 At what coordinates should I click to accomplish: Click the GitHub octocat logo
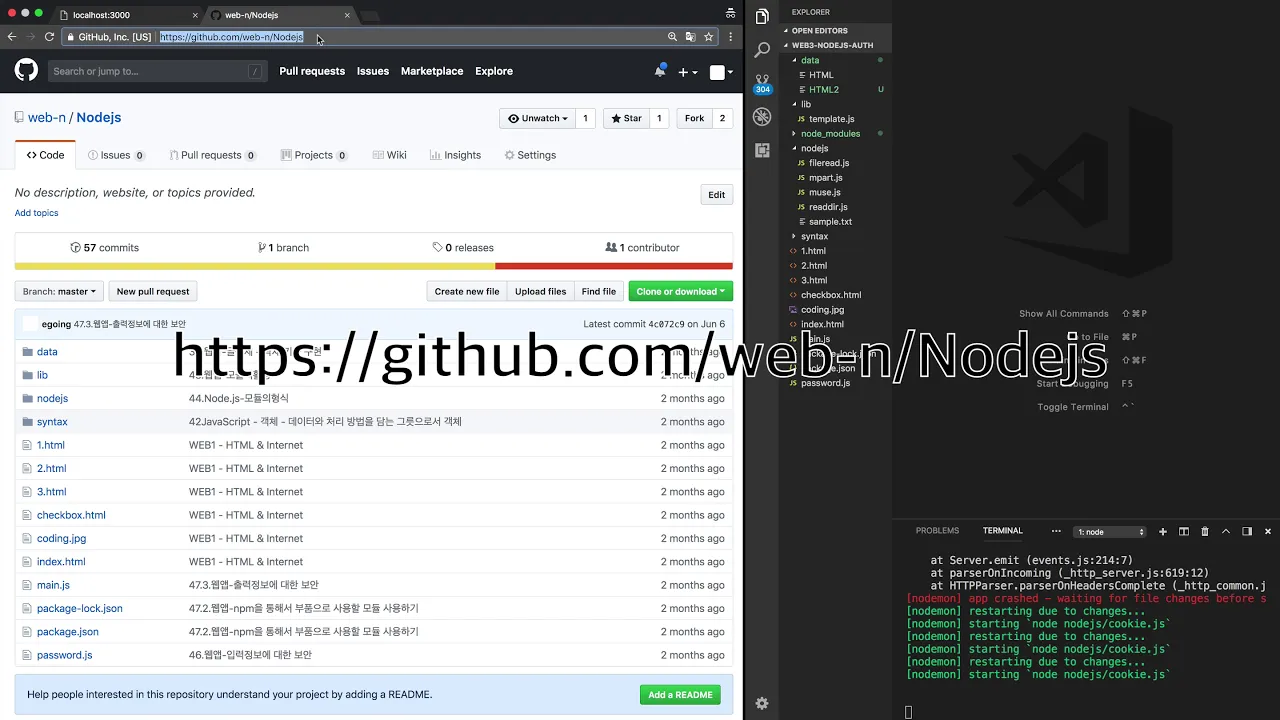(26, 70)
